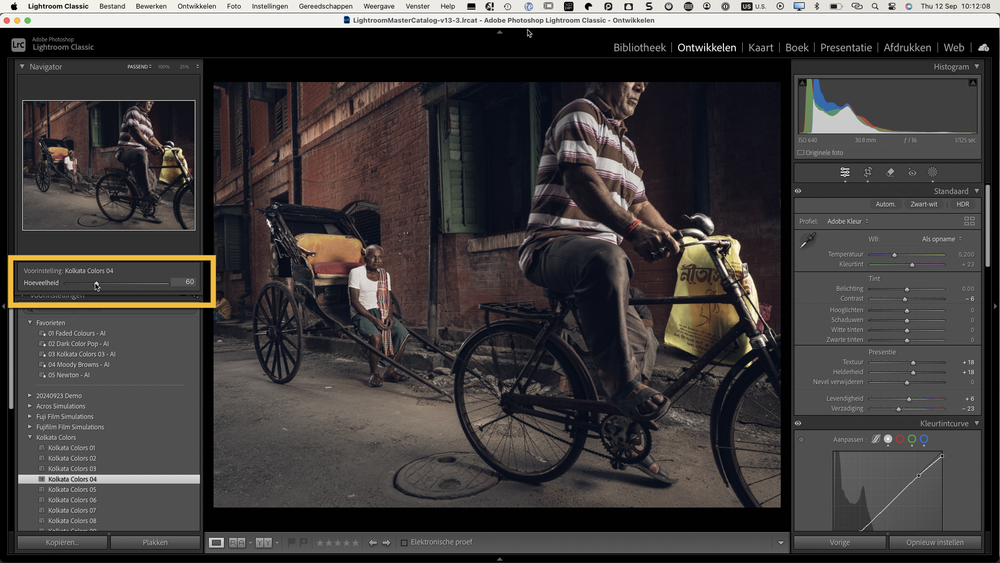Go to next photo arrow
The height and width of the screenshot is (563, 1000).
pyautogui.click(x=386, y=543)
